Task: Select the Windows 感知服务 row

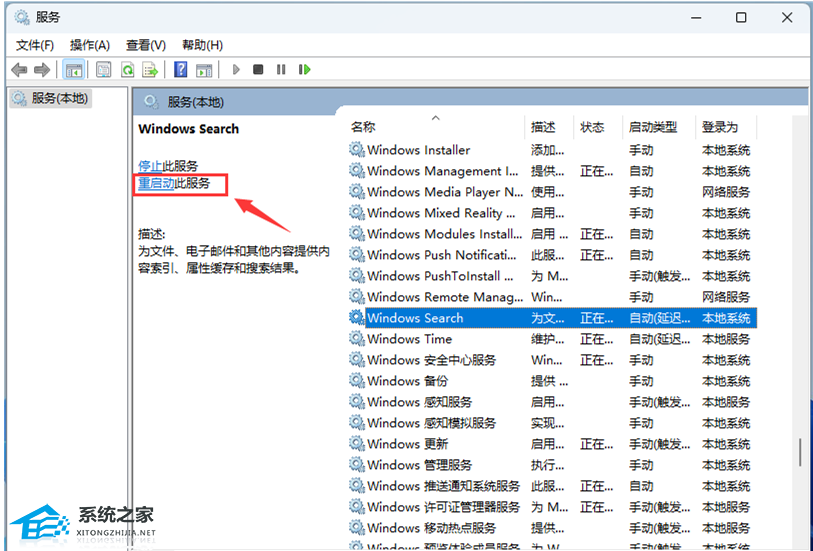Action: pos(552,402)
